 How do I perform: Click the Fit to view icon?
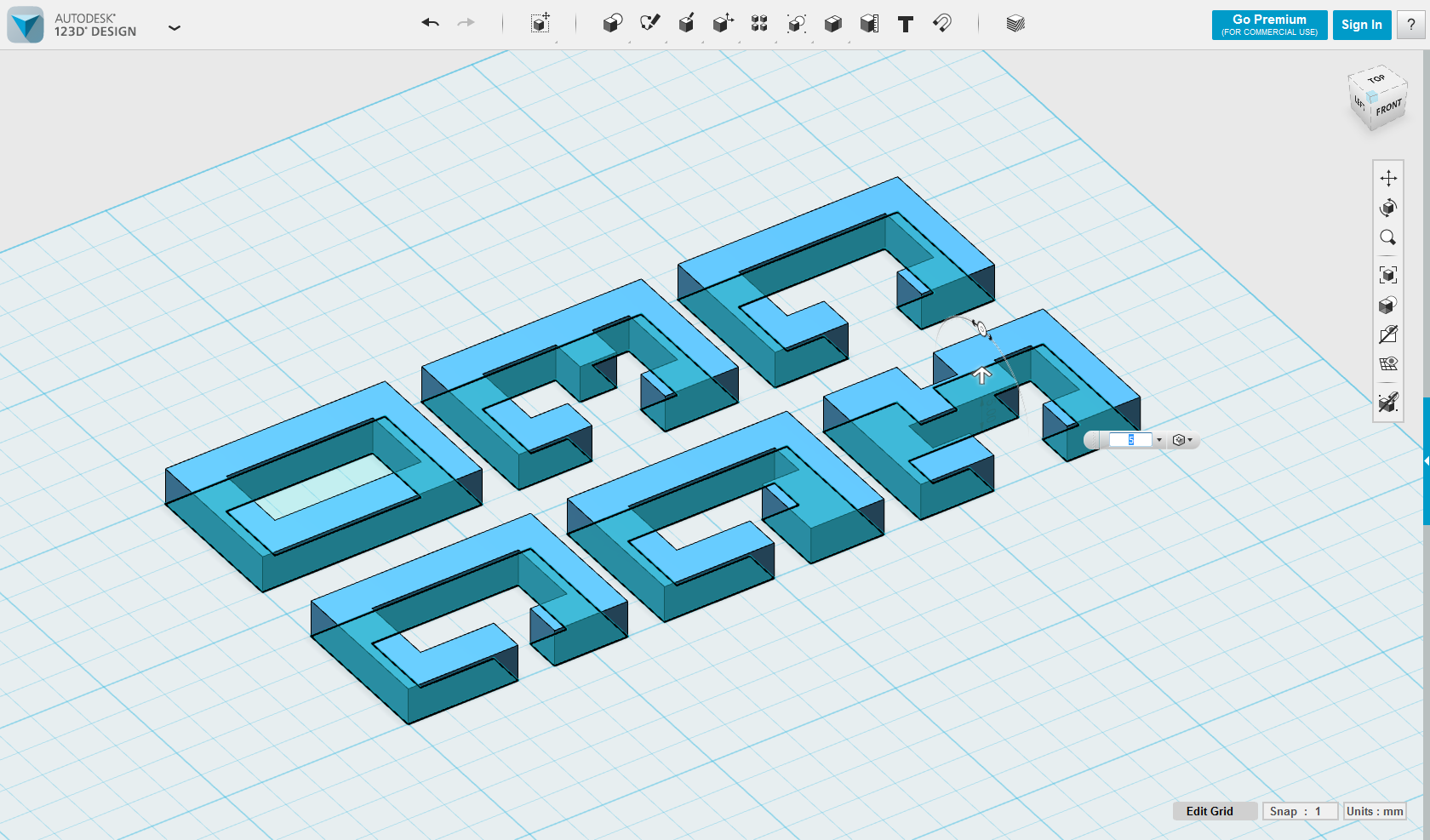click(x=1388, y=275)
